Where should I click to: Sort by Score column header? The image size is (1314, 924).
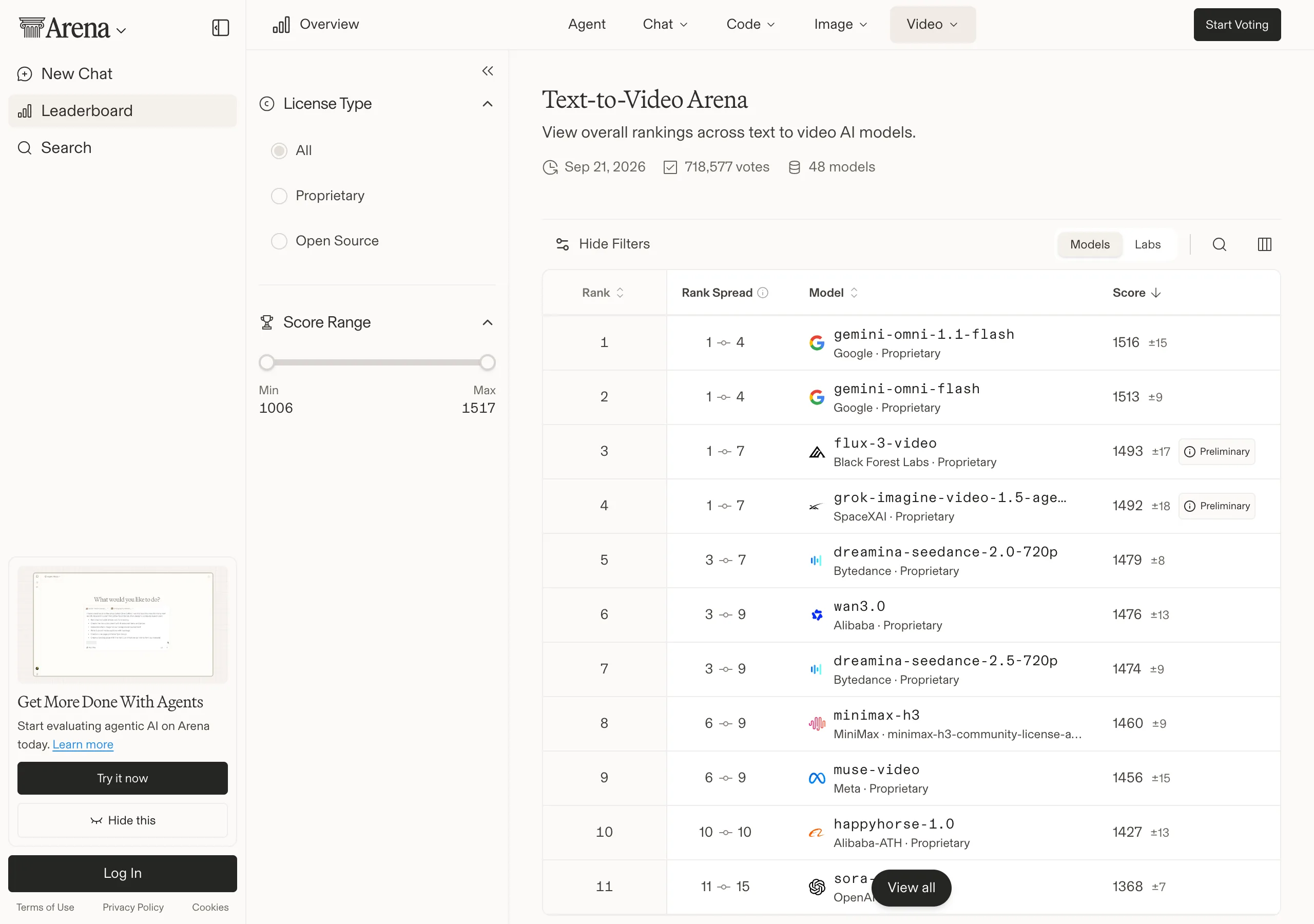point(1136,293)
